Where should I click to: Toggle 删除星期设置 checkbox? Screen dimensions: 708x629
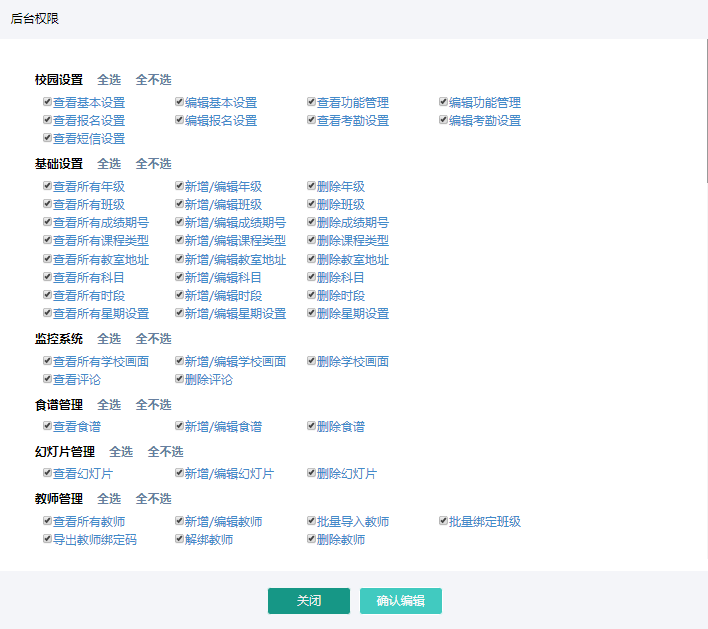click(311, 313)
